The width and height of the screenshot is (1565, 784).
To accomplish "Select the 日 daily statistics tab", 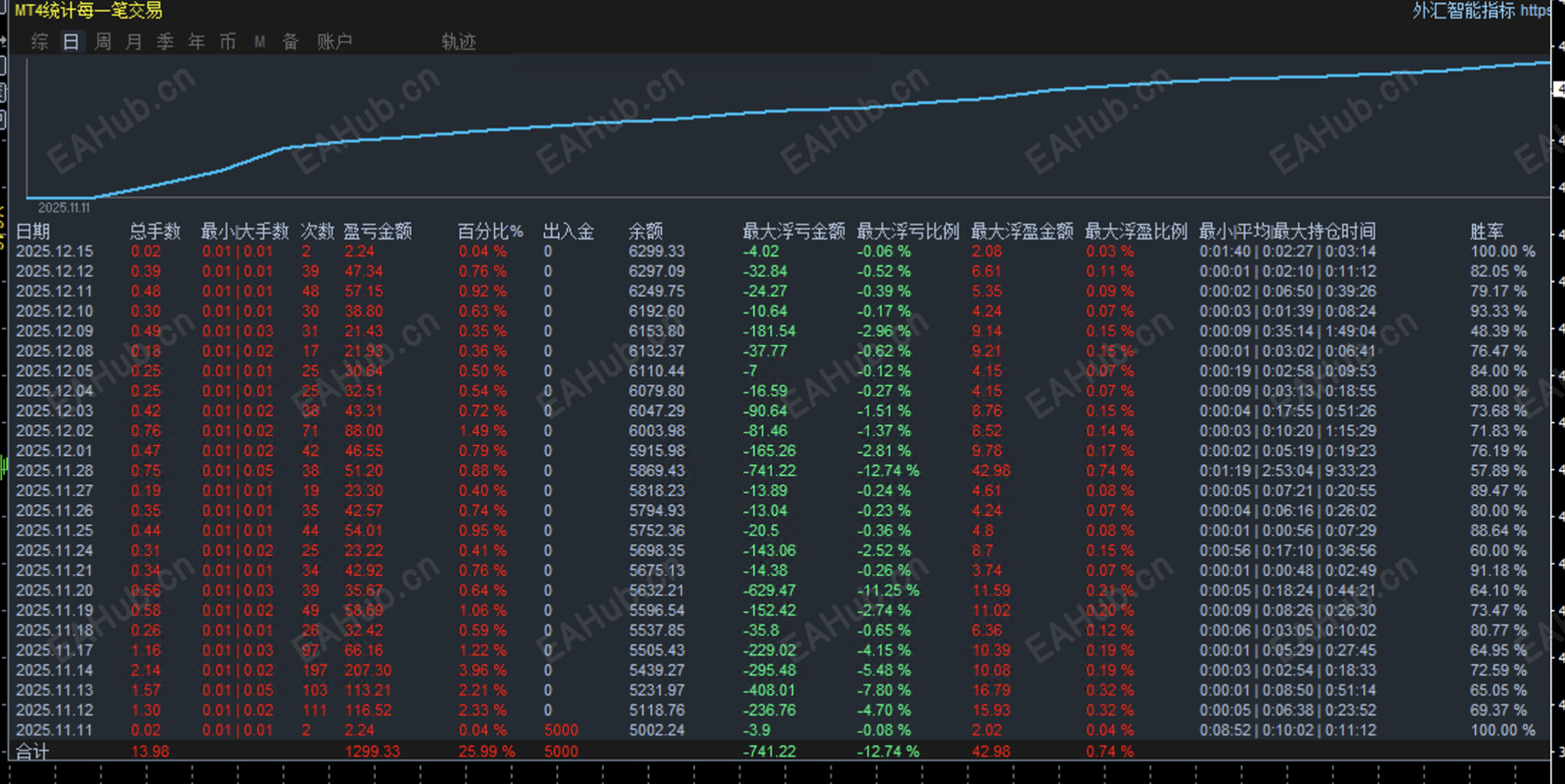I will tap(71, 41).
